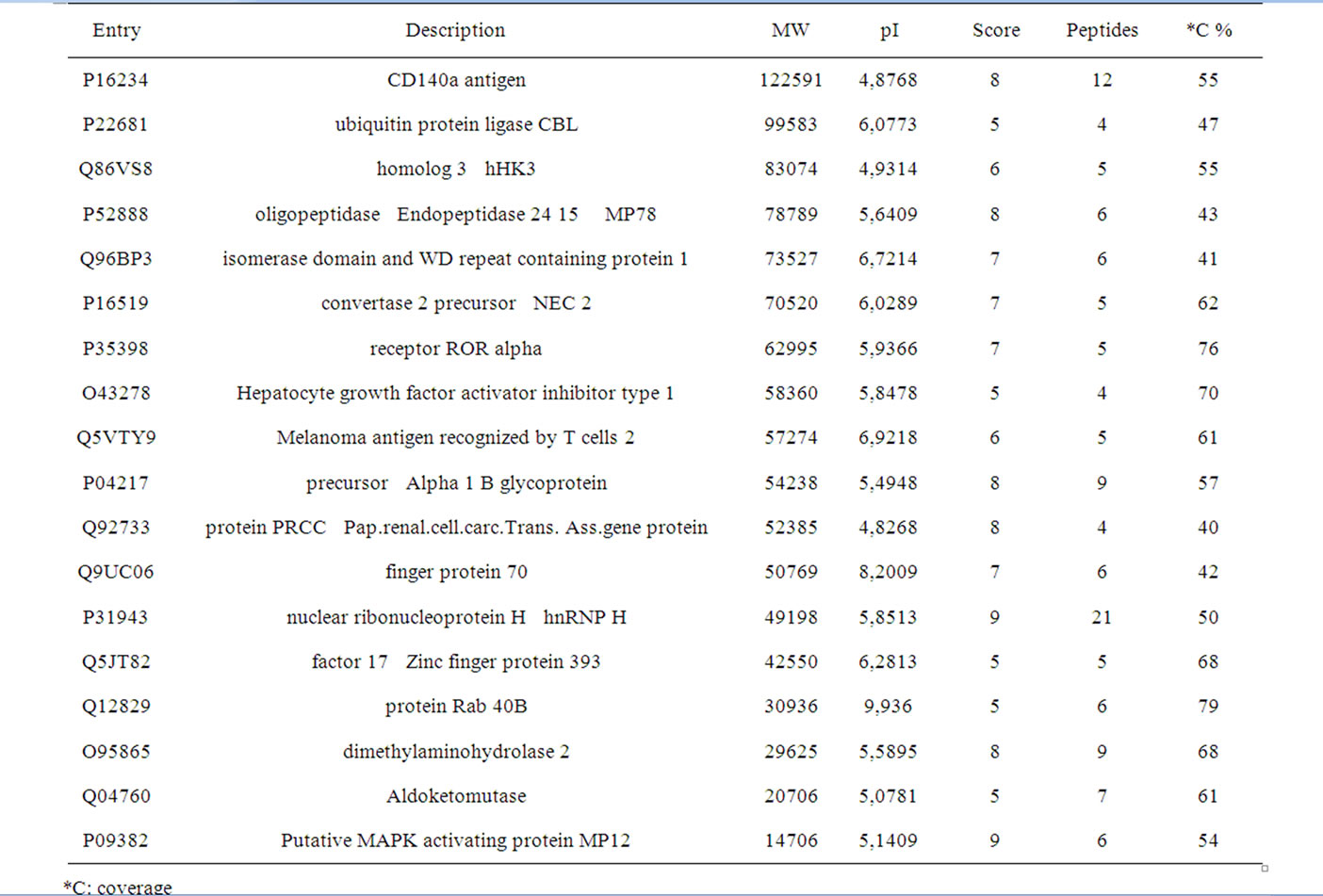
Task: Select entry P09382
Action: [x=115, y=840]
